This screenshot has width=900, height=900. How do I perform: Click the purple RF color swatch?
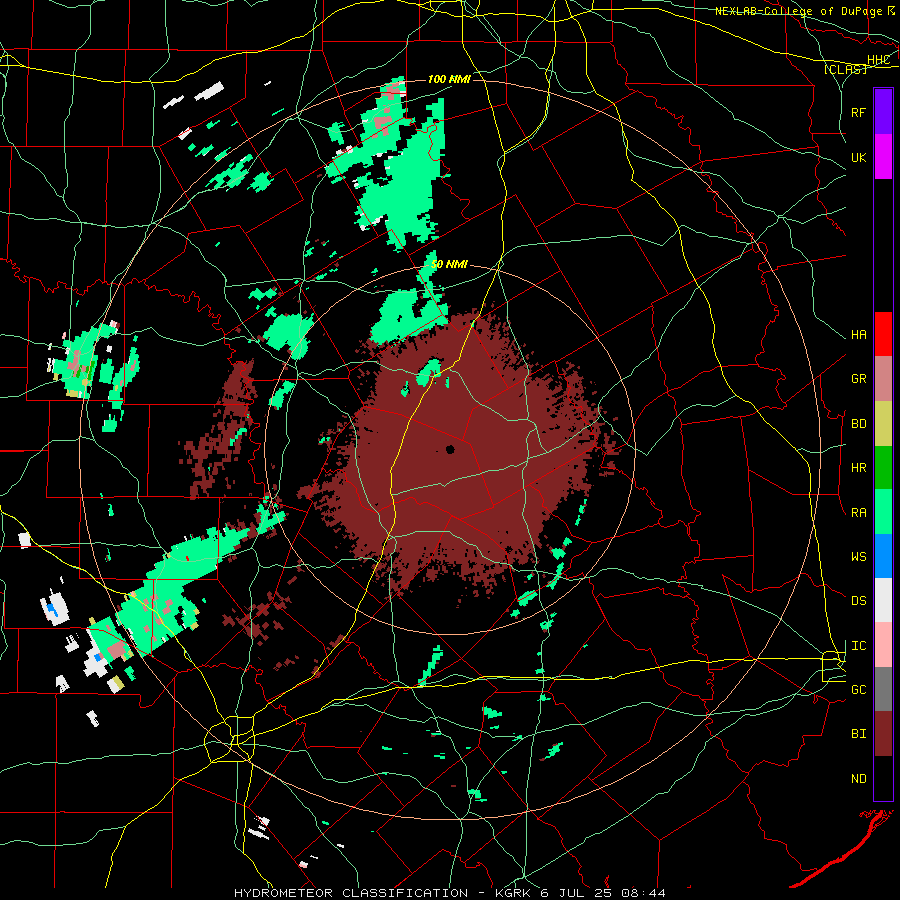[x=883, y=112]
